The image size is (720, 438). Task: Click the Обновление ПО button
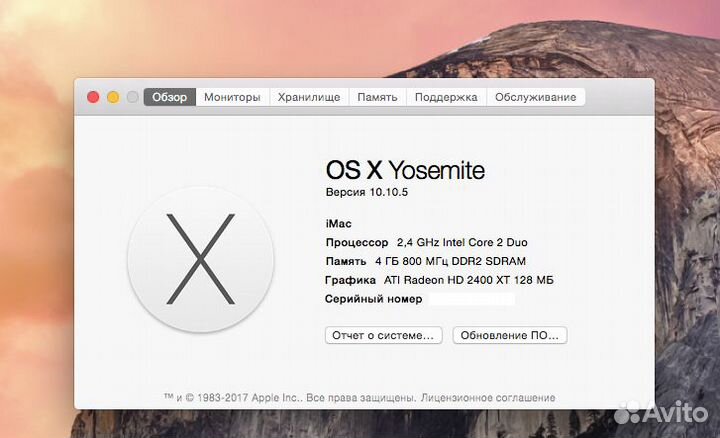coord(510,335)
